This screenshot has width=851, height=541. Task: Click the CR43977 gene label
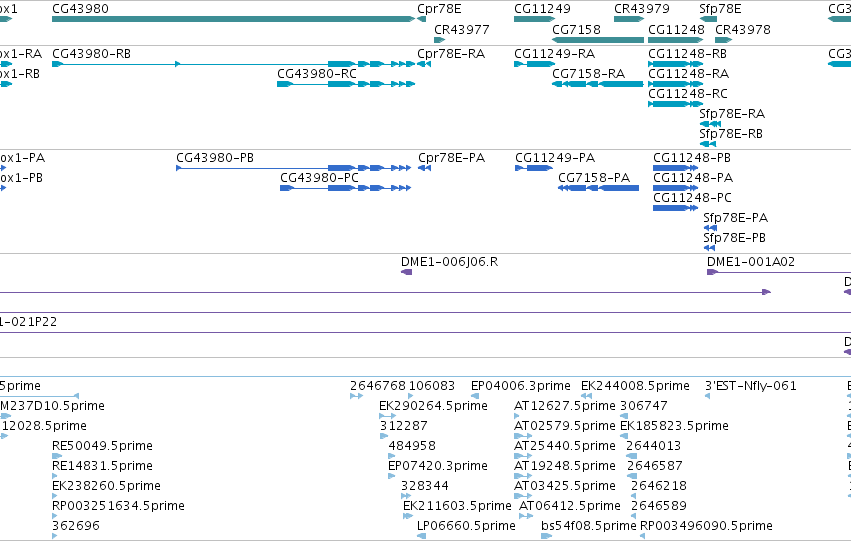coord(462,29)
